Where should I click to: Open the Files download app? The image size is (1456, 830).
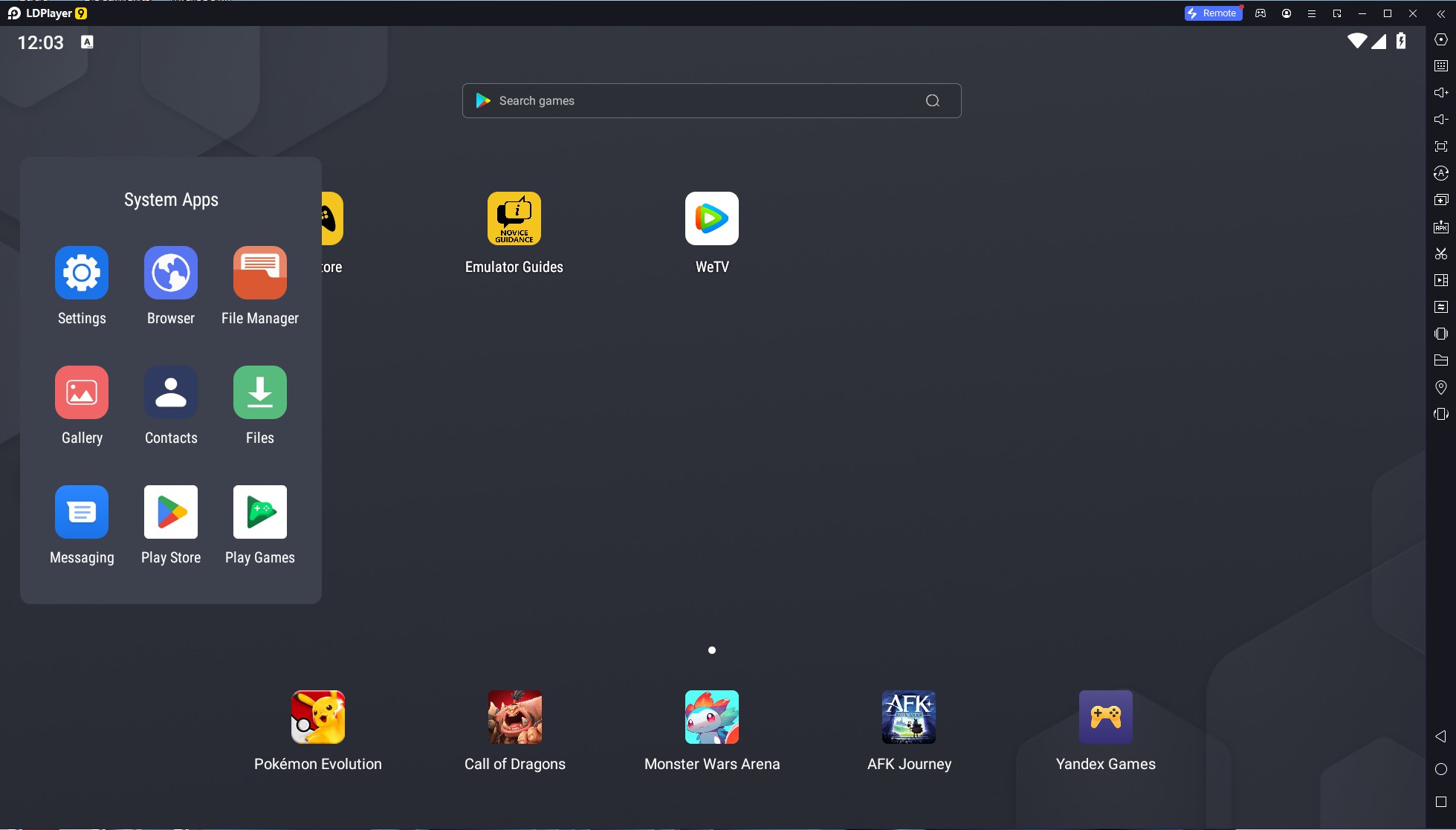(x=260, y=392)
